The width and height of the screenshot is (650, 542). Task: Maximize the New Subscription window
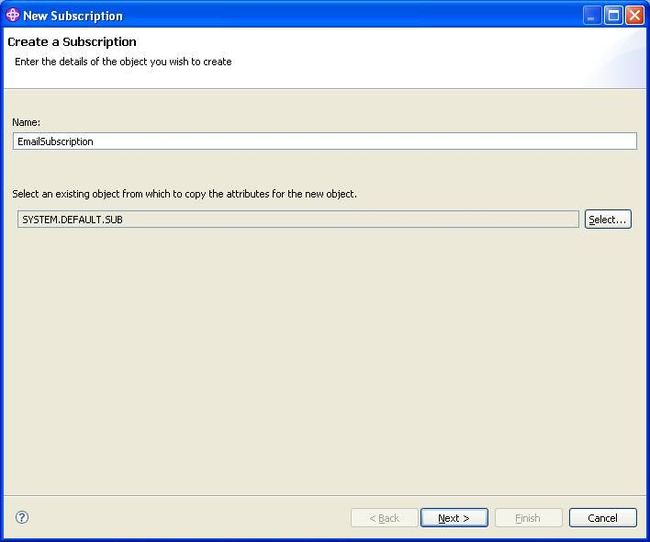click(613, 16)
